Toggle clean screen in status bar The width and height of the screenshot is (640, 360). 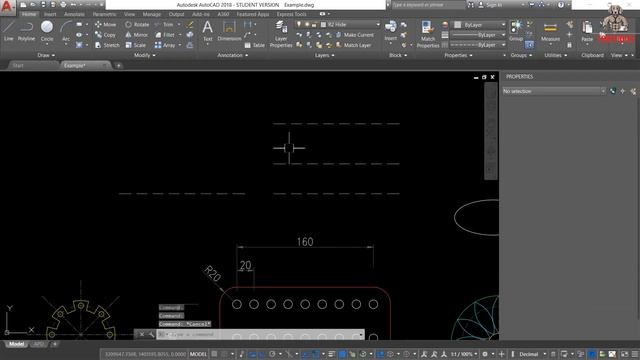pos(625,354)
